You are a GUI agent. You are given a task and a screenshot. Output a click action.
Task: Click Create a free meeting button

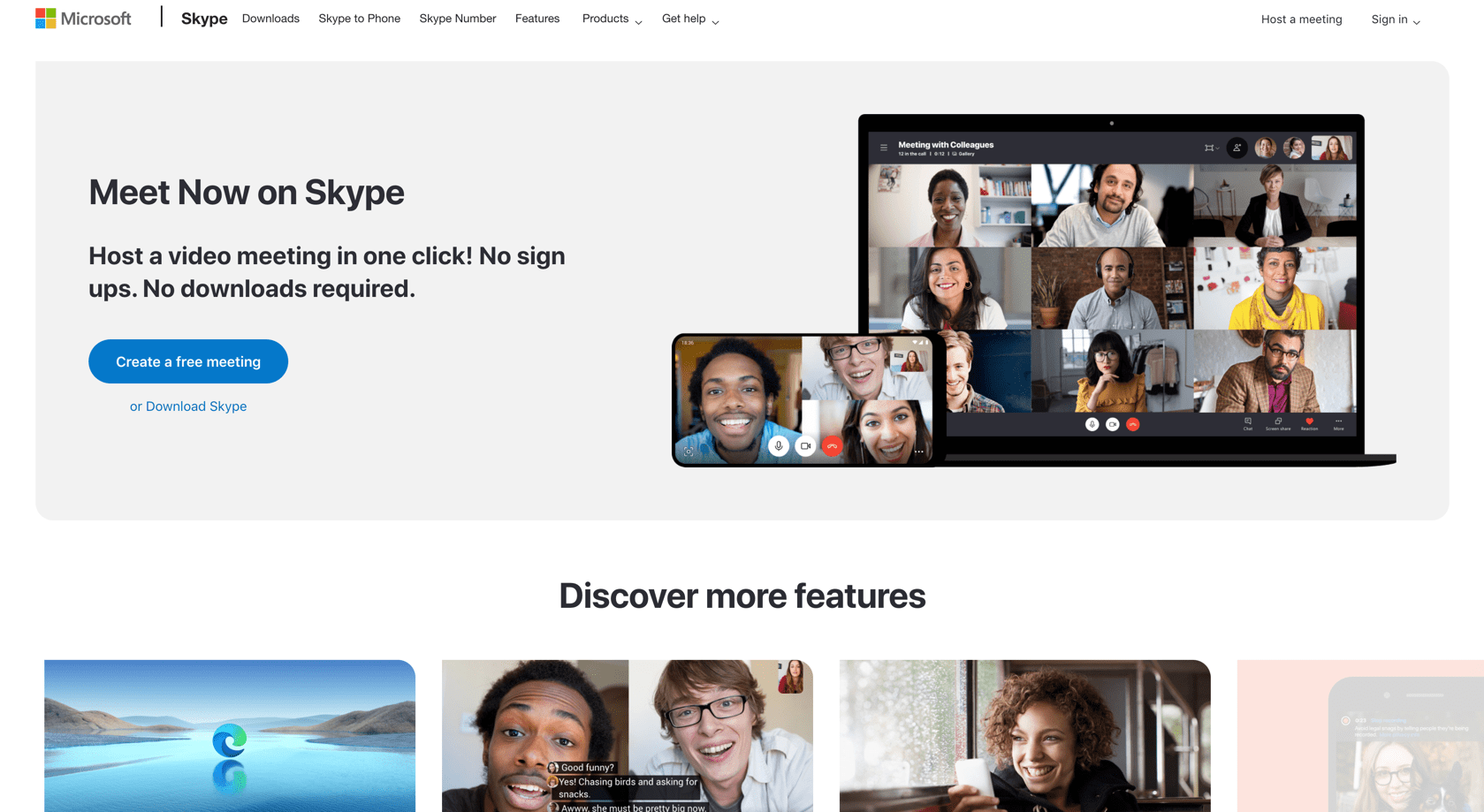coord(188,361)
